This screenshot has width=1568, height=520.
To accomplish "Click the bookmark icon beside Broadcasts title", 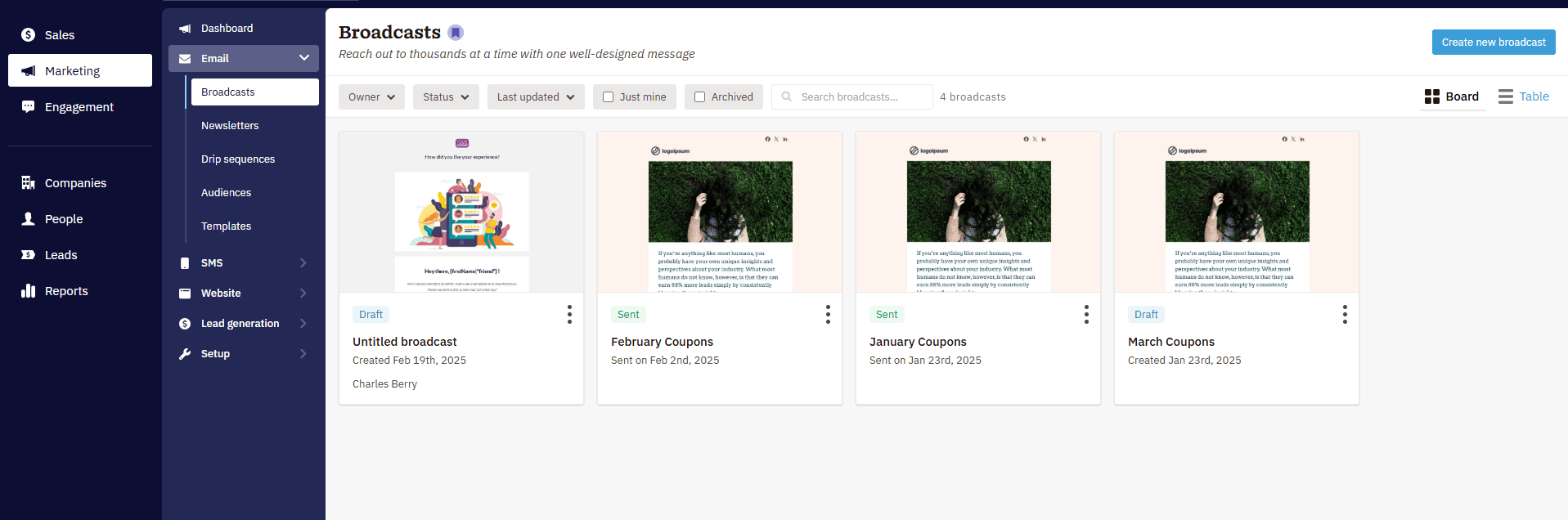I will (456, 33).
